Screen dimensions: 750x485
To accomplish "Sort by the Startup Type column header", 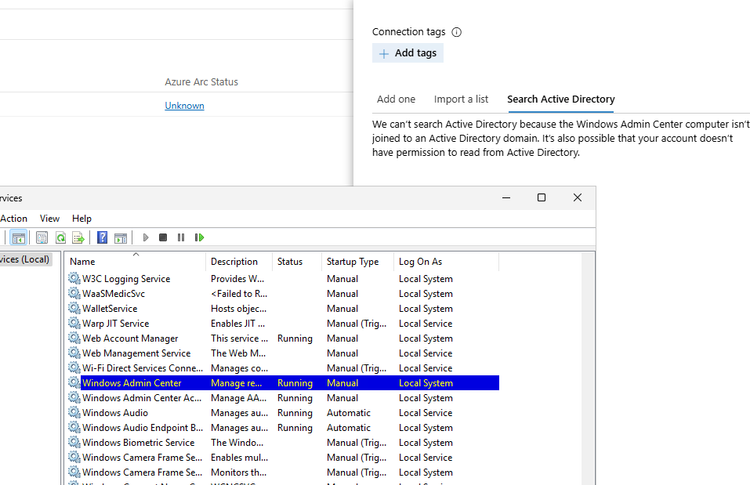I will point(352,262).
